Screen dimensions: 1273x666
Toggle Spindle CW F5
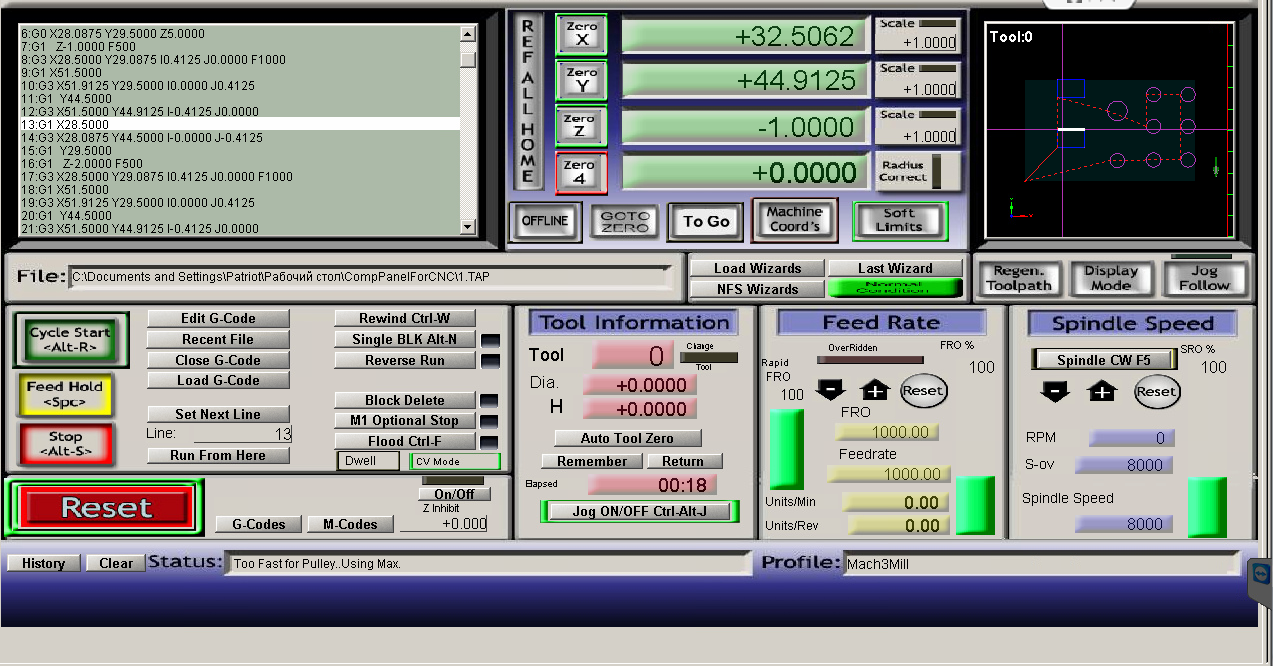[1103, 360]
